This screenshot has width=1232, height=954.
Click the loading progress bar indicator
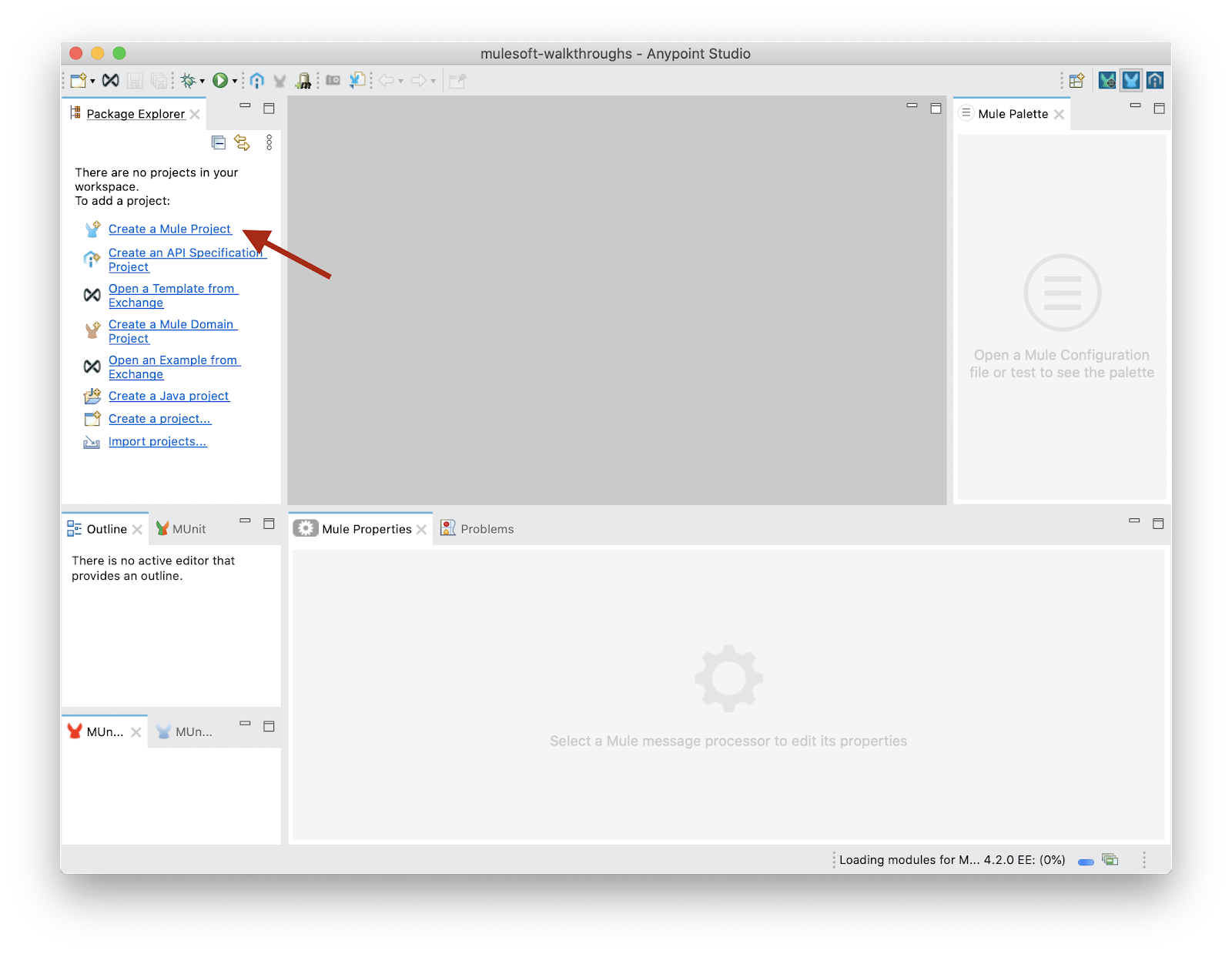pyautogui.click(x=1086, y=862)
